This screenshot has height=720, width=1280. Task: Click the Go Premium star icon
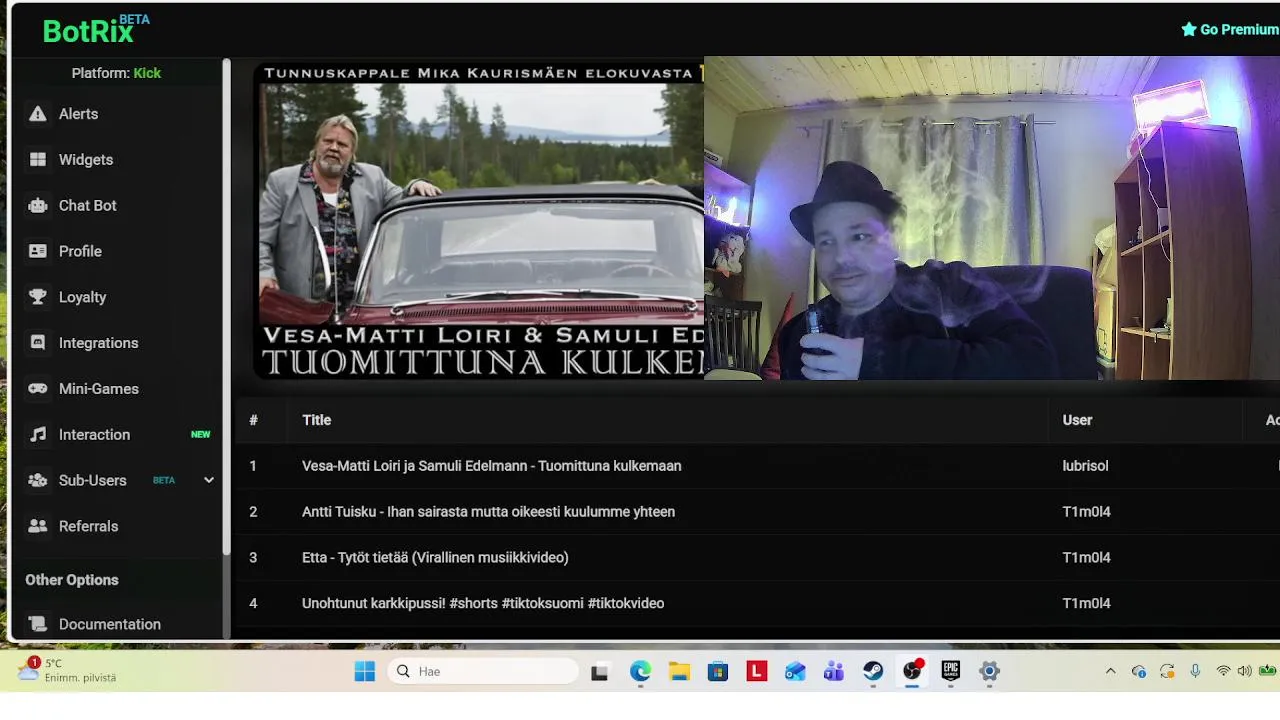1189,29
